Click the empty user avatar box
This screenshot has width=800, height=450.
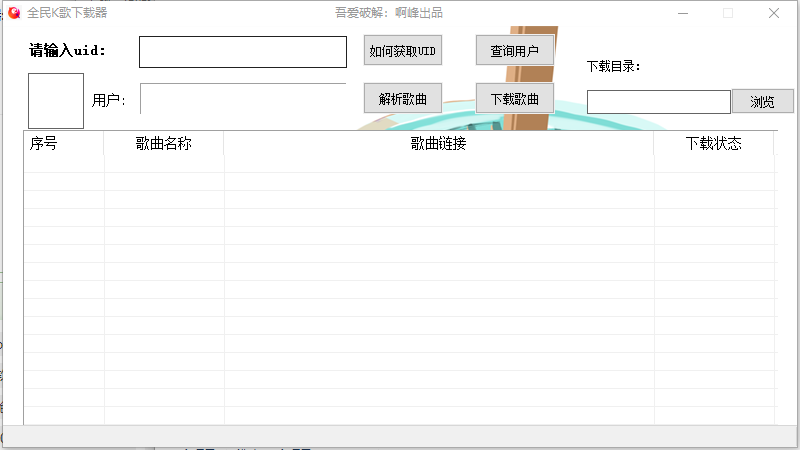pos(56,101)
